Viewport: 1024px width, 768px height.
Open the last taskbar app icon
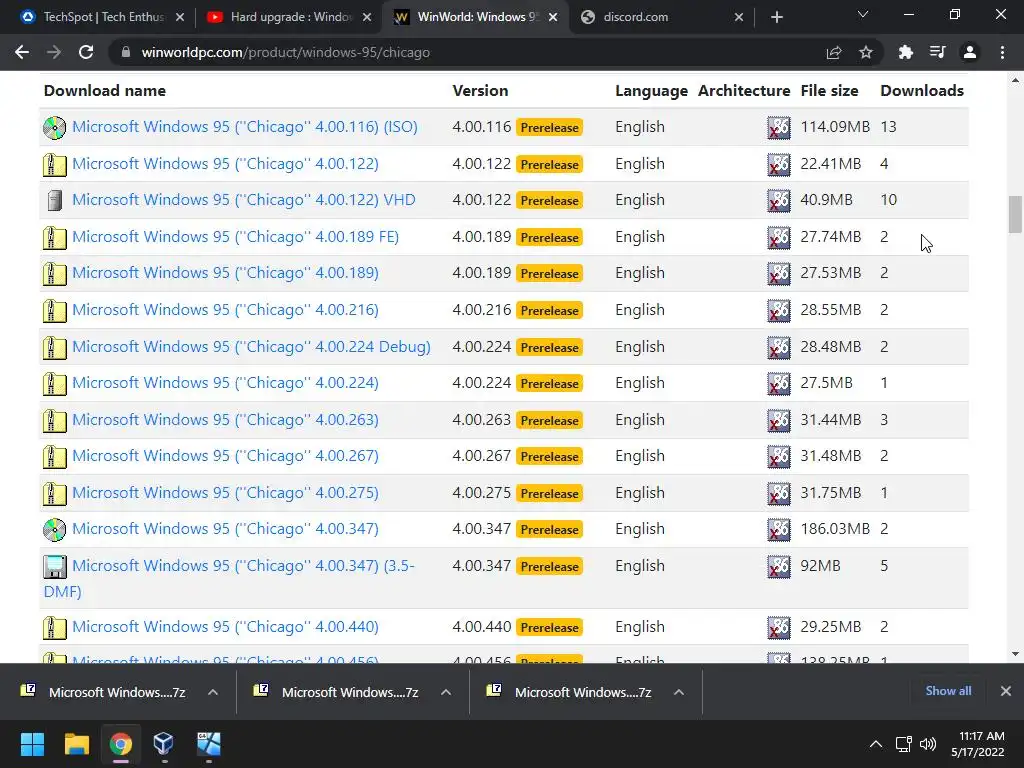point(208,744)
